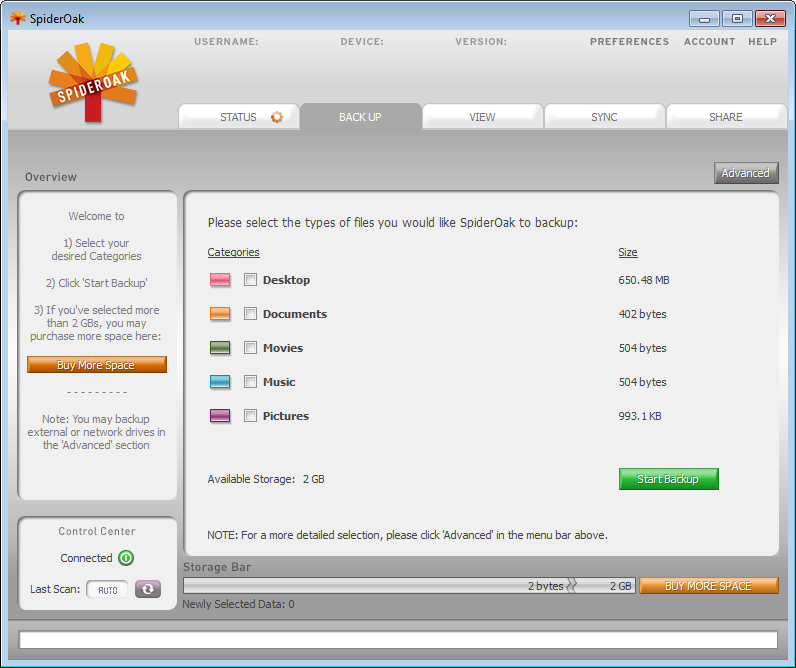The image size is (796, 668).
Task: Toggle the Music backup checkbox
Action: point(251,383)
